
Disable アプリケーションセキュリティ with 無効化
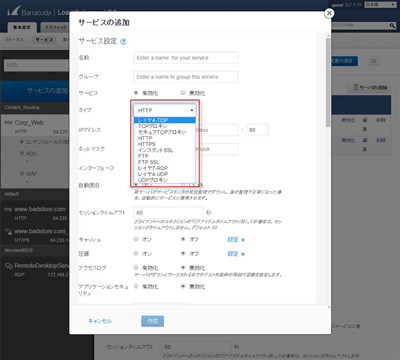pyautogui.click(x=183, y=286)
